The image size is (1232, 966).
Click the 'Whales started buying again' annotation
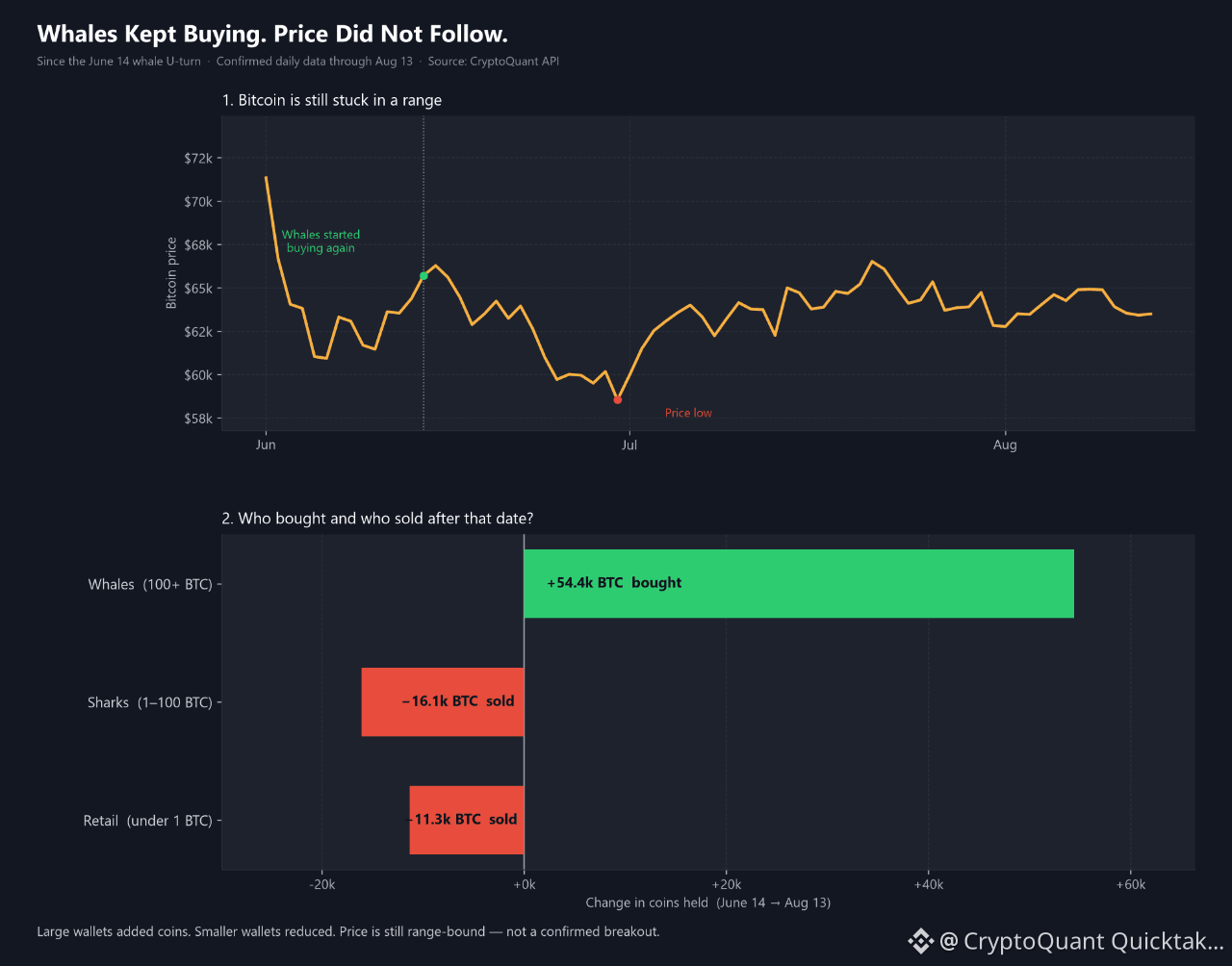(321, 241)
